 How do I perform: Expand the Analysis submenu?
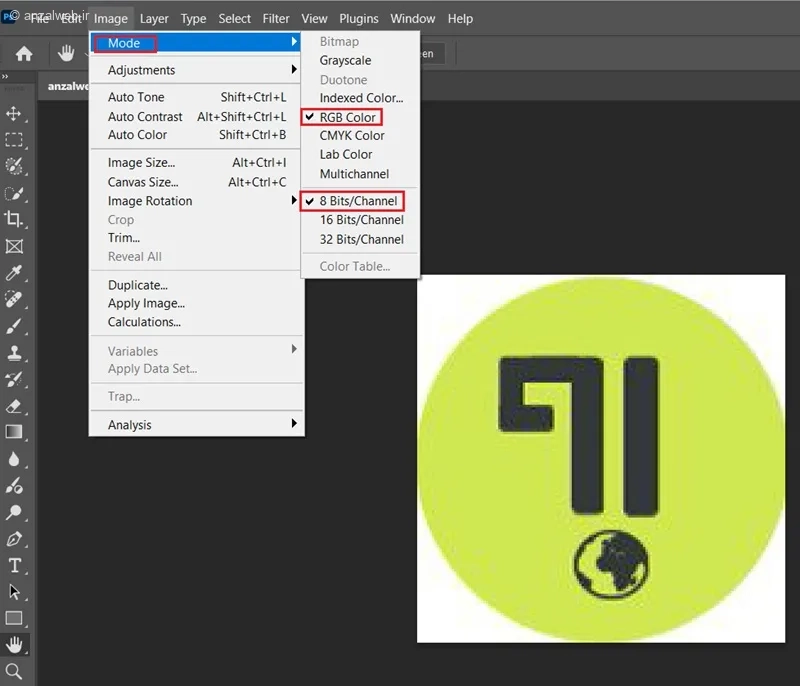click(x=196, y=424)
